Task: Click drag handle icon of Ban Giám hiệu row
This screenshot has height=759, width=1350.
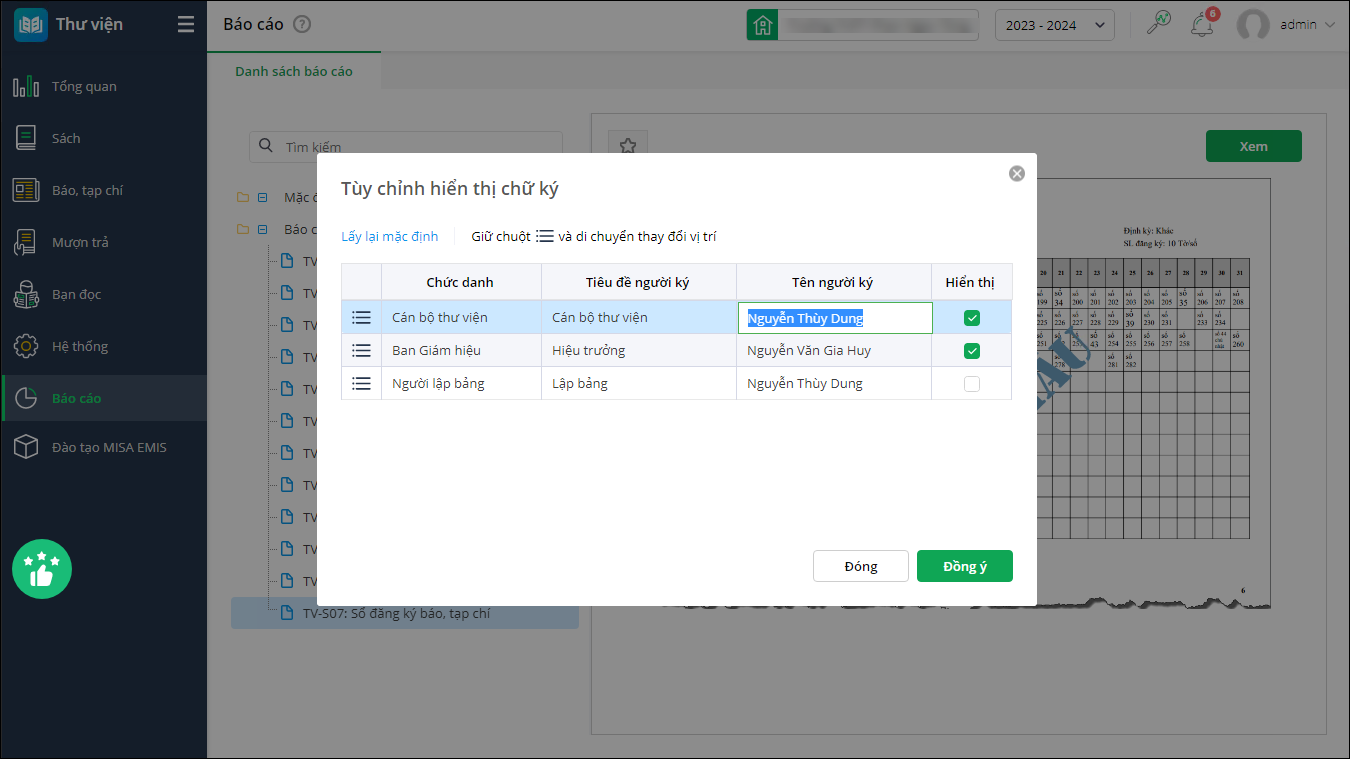Action: 361,351
